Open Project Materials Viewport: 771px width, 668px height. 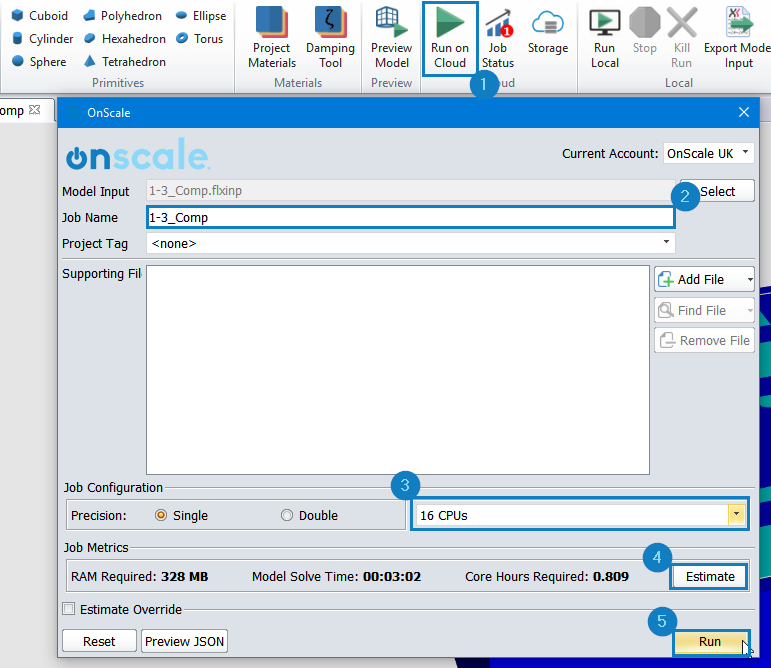(272, 37)
